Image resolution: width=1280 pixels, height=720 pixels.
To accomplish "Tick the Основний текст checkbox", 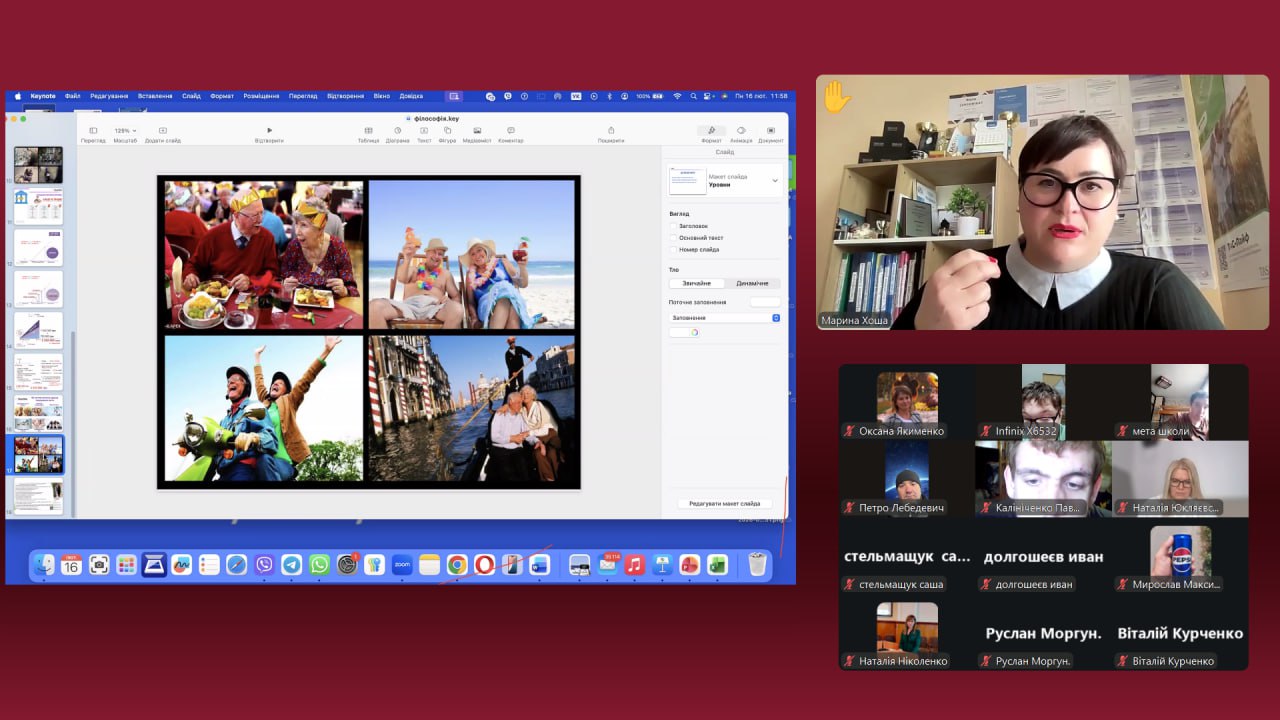I will coord(673,238).
